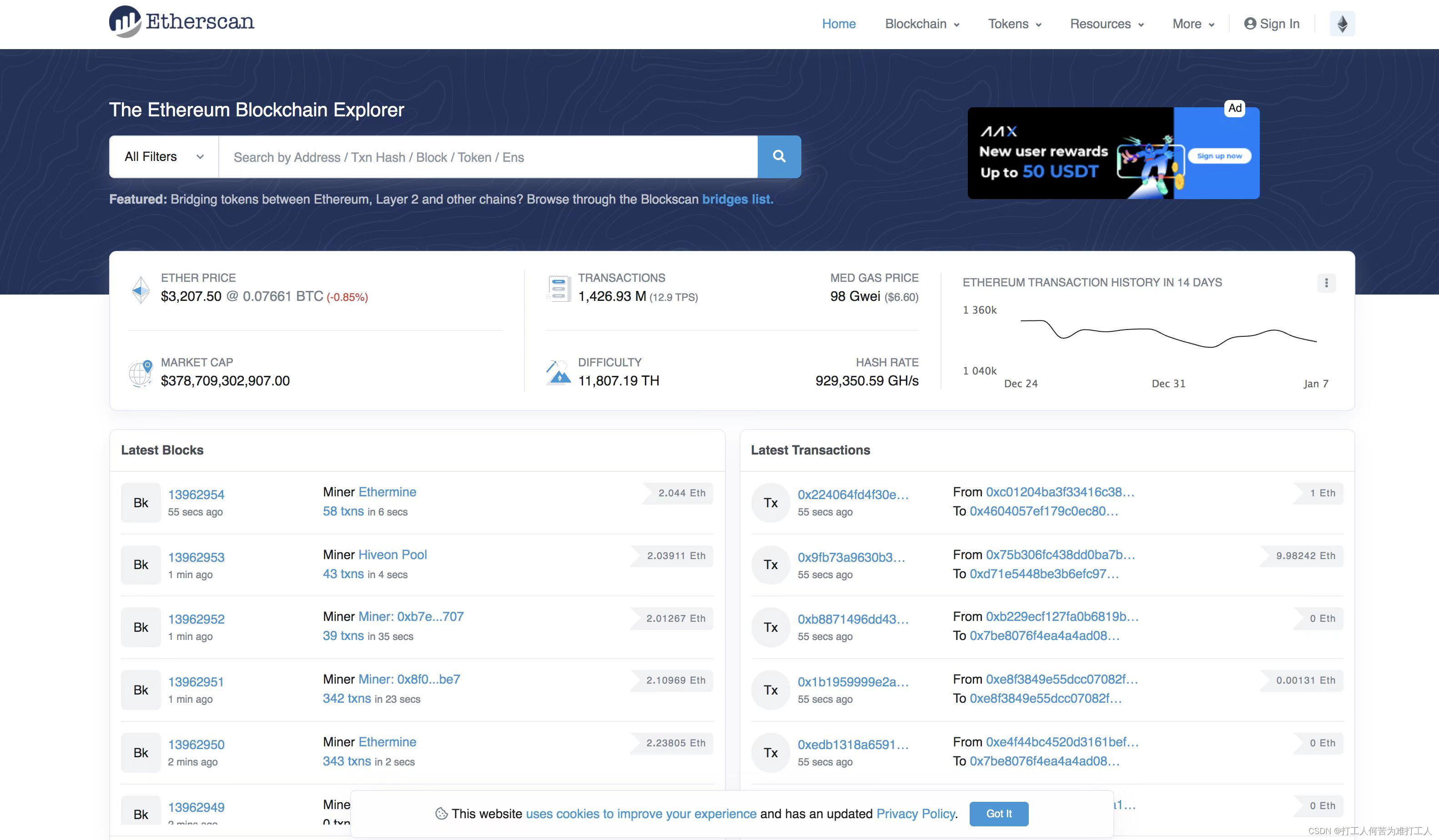
Task: Click the market cap globe icon
Action: coord(141,374)
